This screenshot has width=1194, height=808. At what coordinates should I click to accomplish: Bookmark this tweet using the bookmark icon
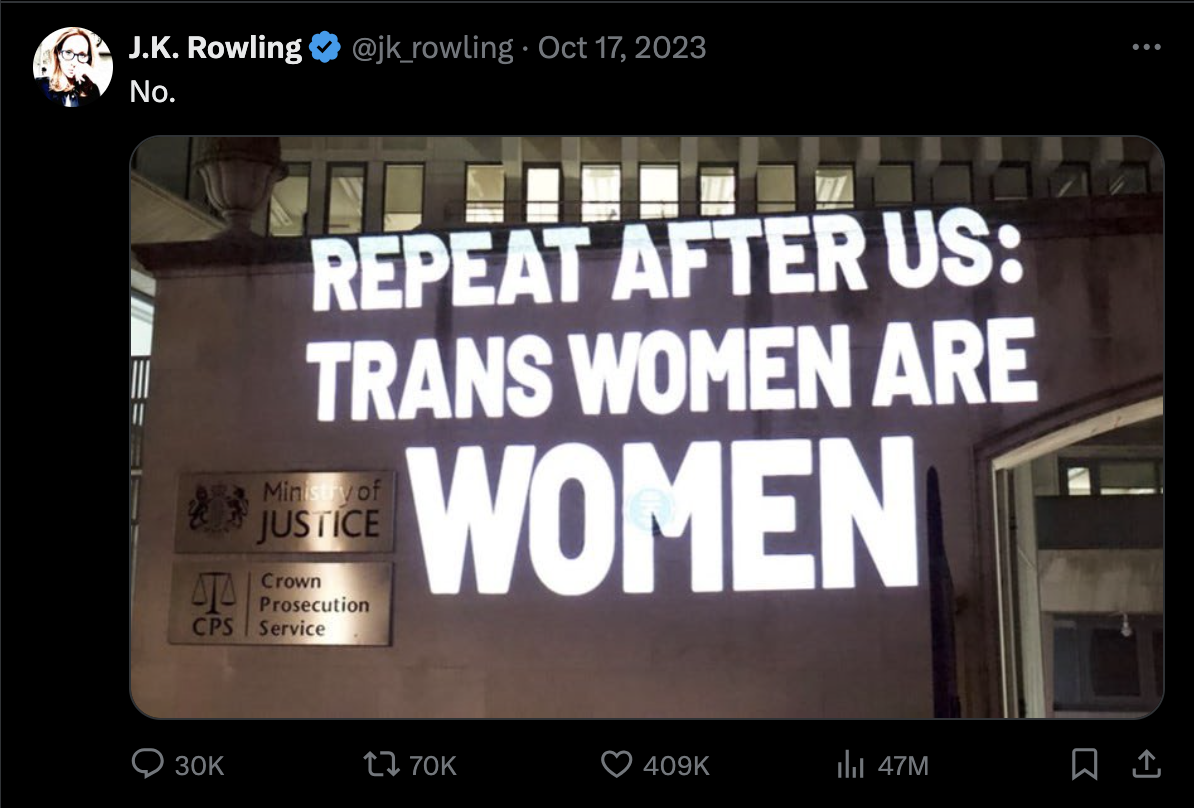(x=1084, y=764)
